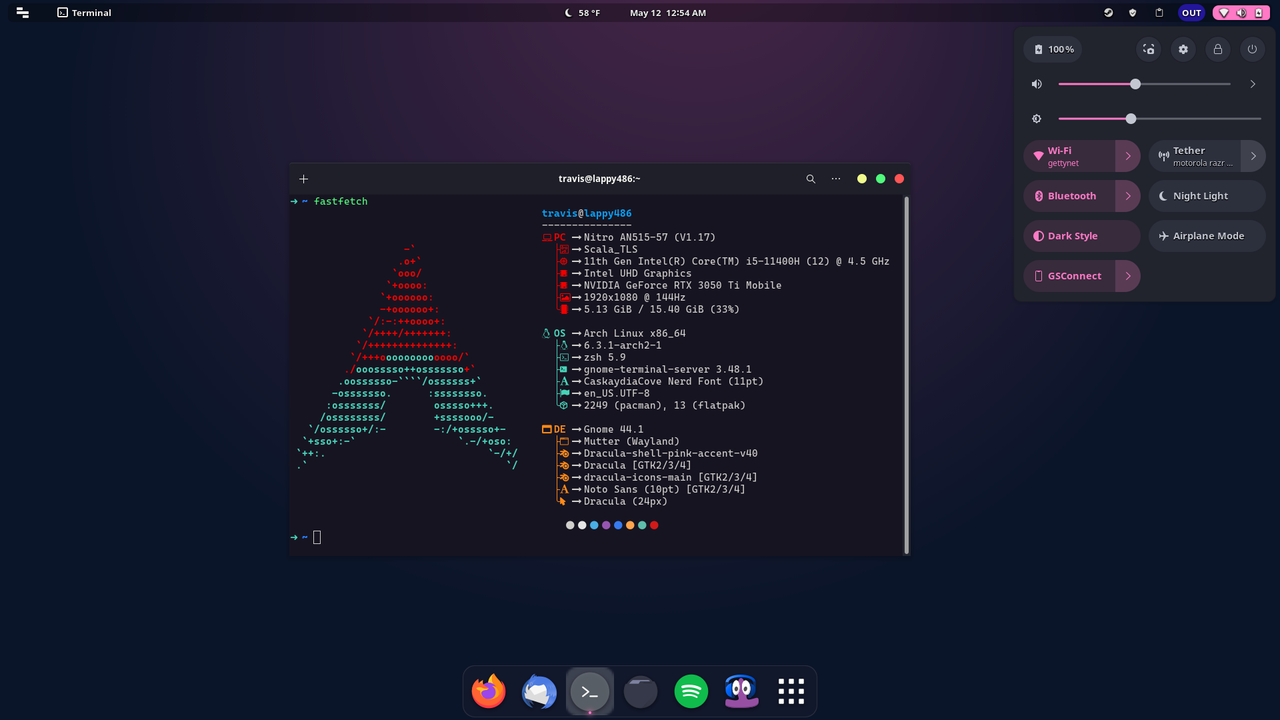Screen dimensions: 1280x720
Task: Toggle Tether motorola razr connection
Action: click(x=1195, y=156)
